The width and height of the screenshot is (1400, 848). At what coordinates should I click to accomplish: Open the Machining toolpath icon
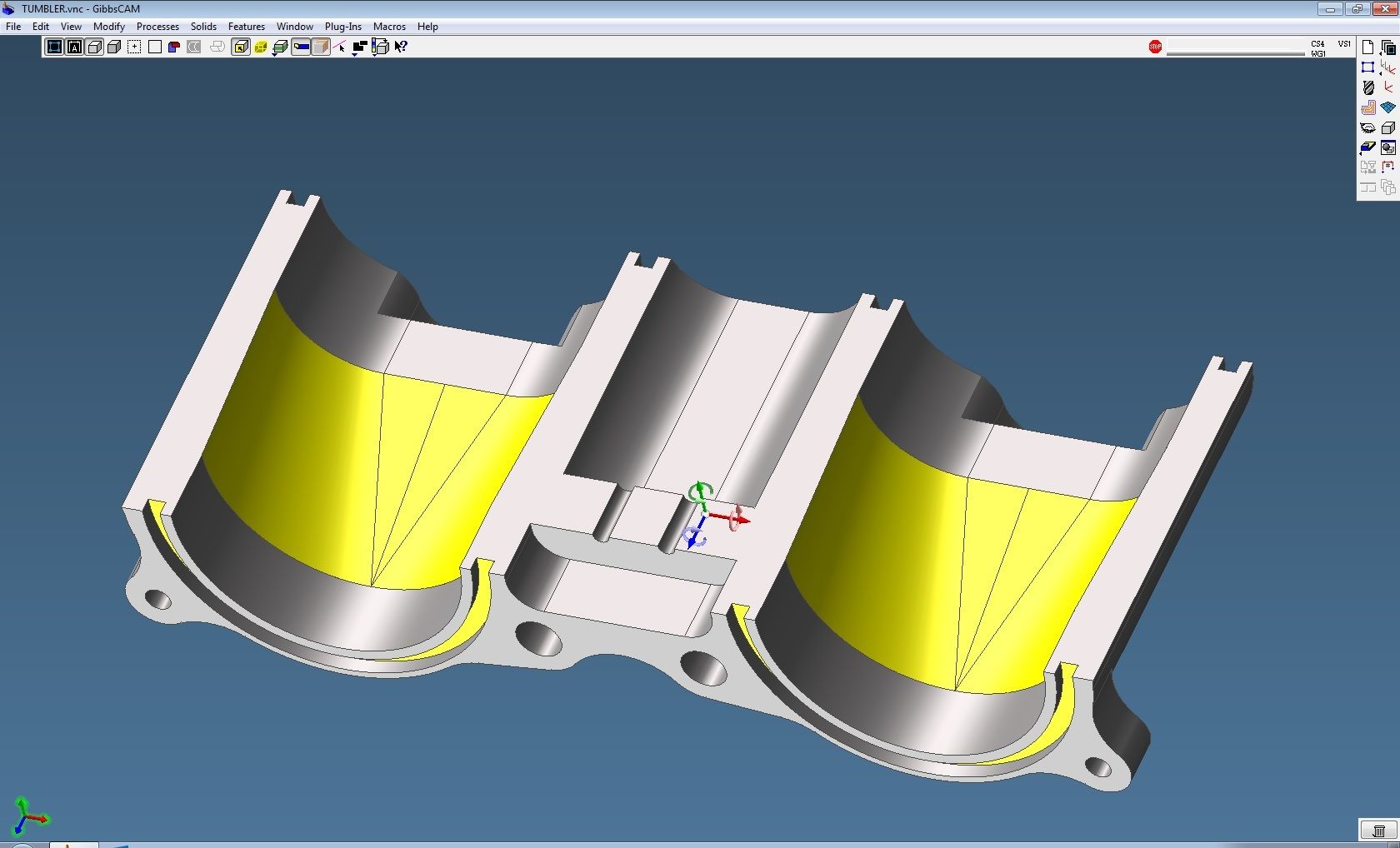[x=1367, y=107]
